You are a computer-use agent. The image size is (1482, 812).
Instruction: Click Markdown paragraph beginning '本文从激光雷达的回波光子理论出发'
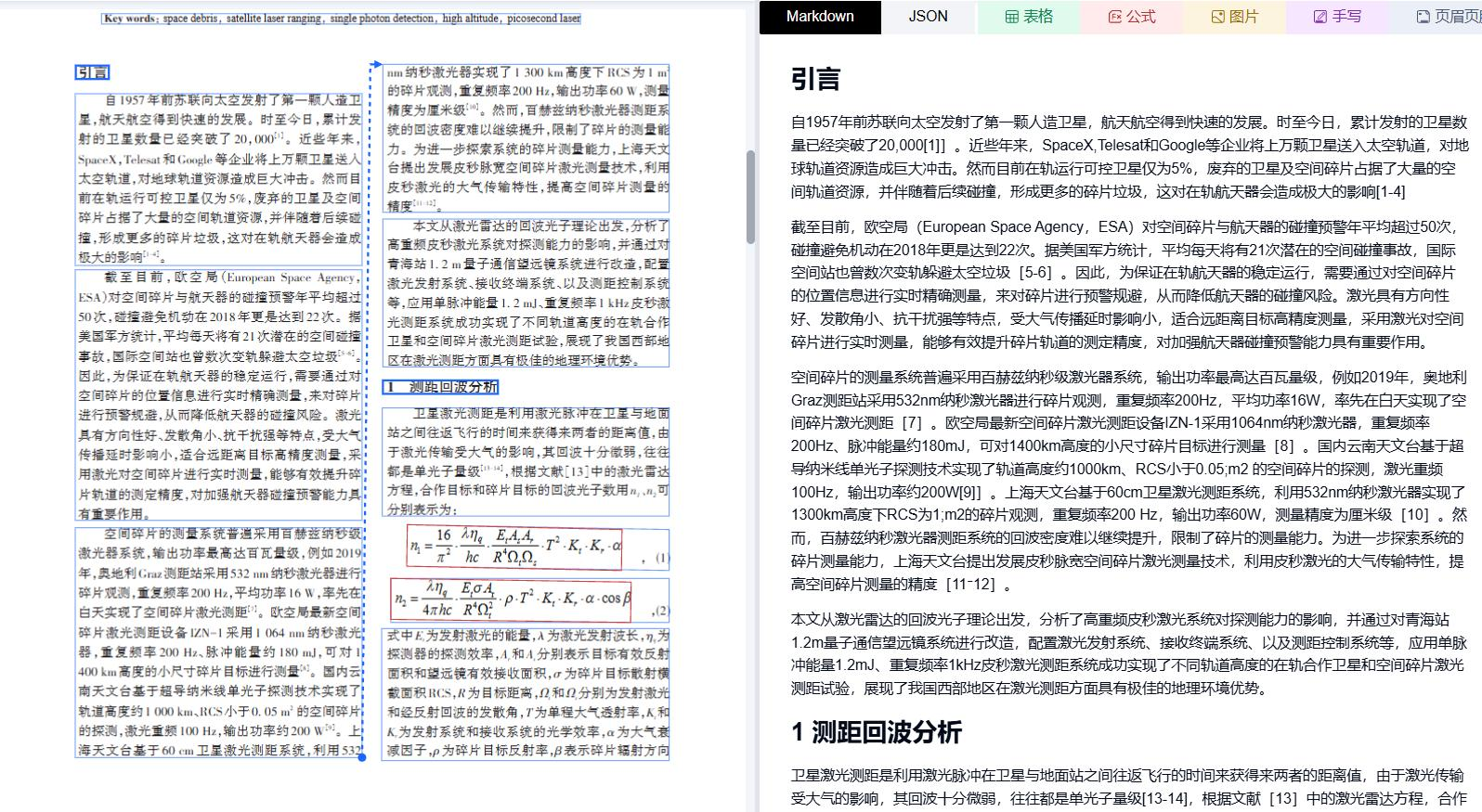point(1130,653)
